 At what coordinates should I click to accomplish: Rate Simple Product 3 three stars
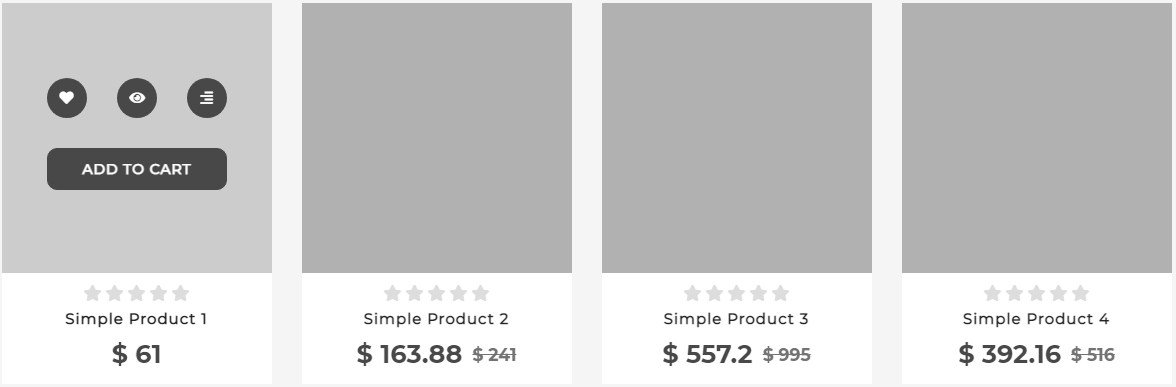[x=736, y=293]
